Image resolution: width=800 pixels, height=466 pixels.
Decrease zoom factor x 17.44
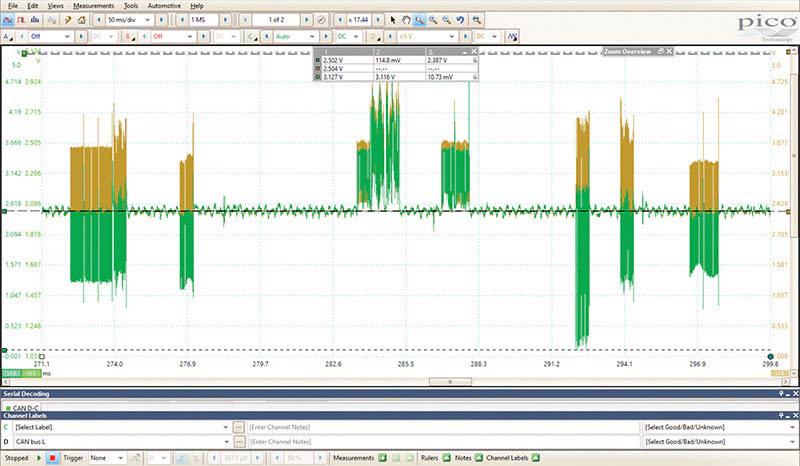[340, 20]
